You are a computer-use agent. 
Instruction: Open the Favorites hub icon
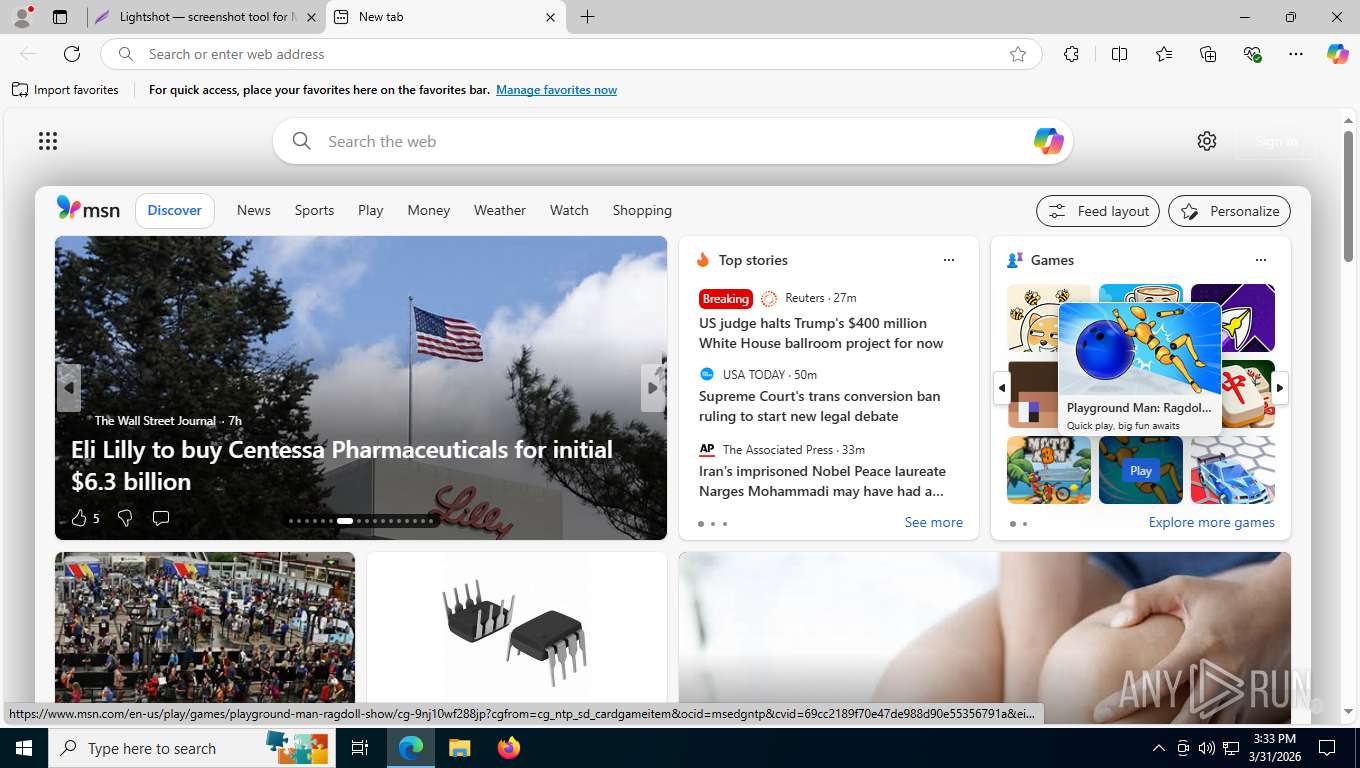[x=1164, y=54]
